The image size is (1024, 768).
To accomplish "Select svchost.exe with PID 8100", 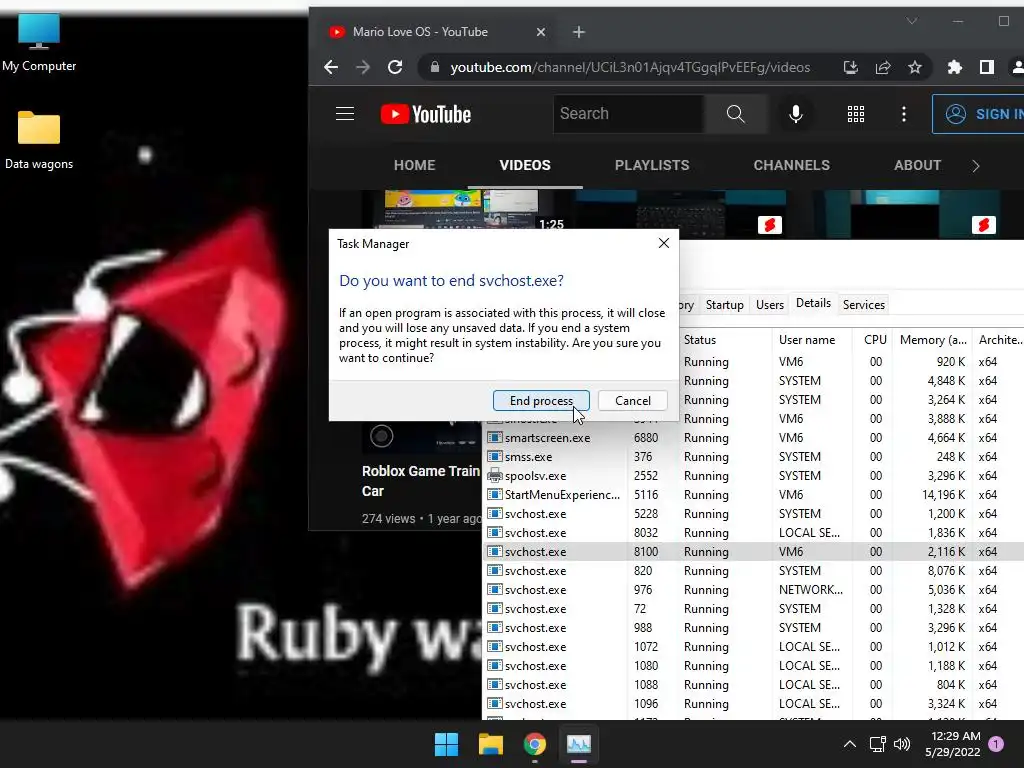I will click(x=754, y=552).
